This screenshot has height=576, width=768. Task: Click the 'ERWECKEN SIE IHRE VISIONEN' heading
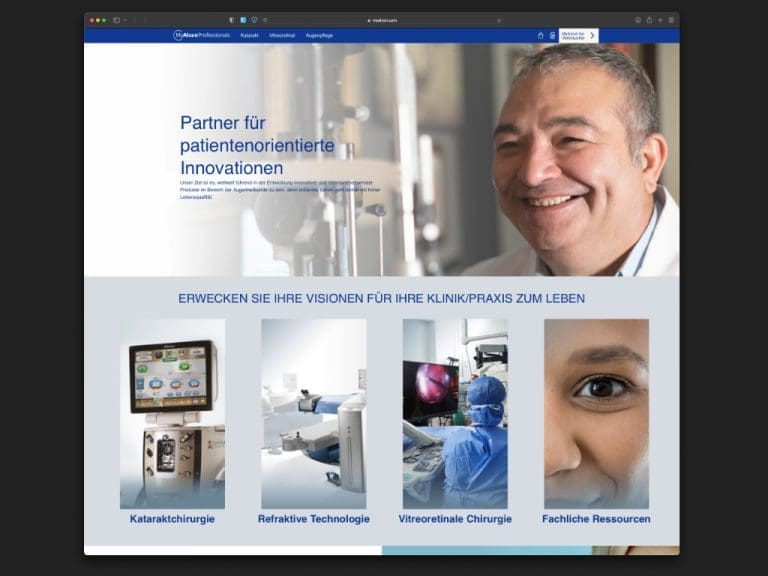point(382,298)
